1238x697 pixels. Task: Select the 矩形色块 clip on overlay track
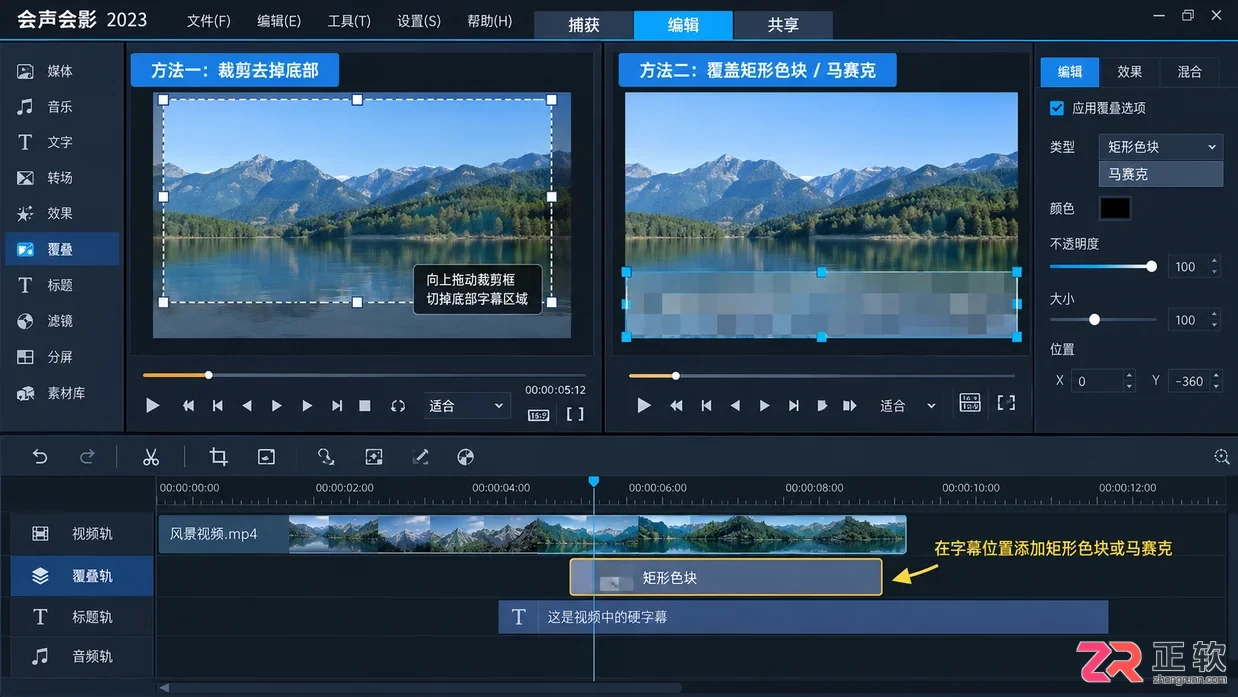pyautogui.click(x=726, y=578)
